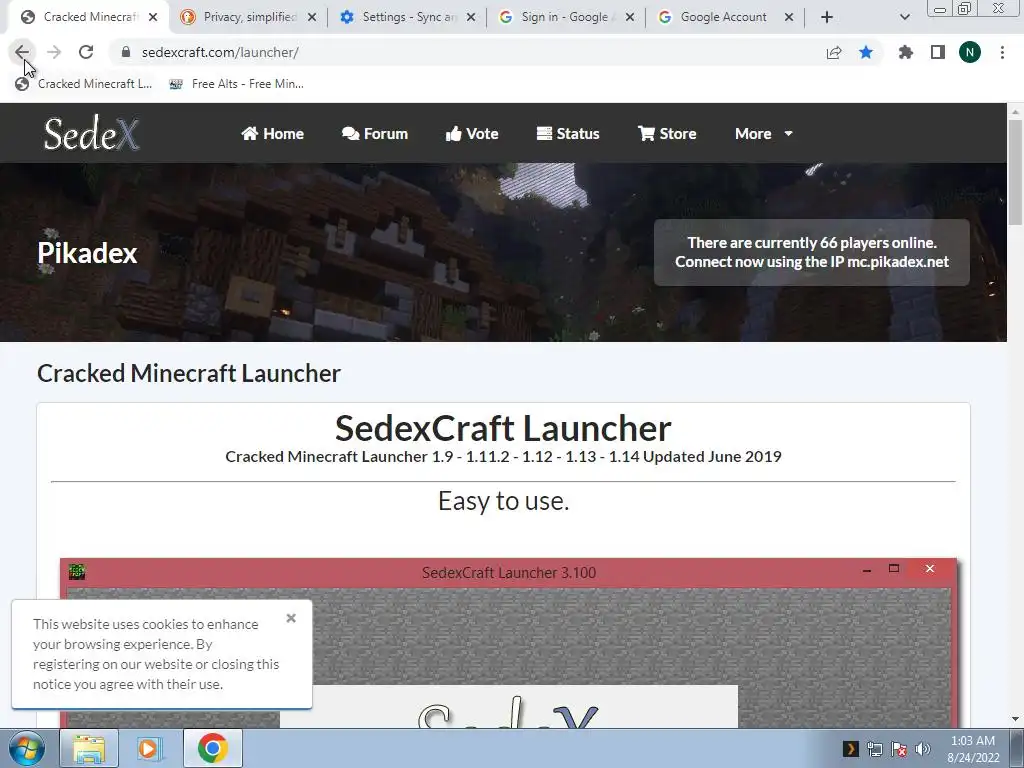Reload the page with the refresh icon
Screen dimensions: 1024x768
[x=86, y=52]
